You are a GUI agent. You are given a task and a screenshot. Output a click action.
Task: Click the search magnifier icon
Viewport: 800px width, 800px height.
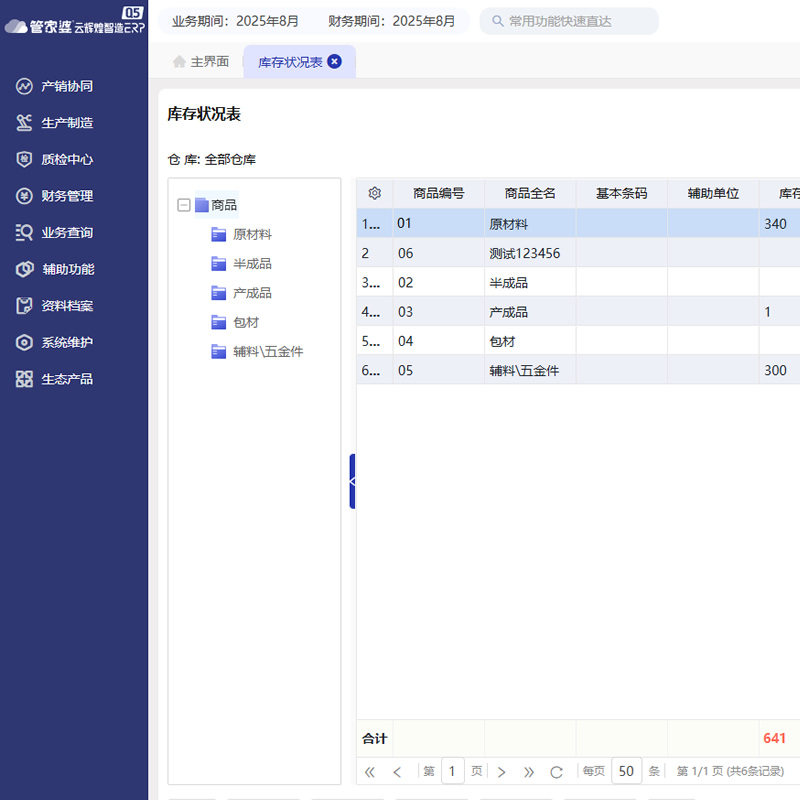(x=497, y=21)
